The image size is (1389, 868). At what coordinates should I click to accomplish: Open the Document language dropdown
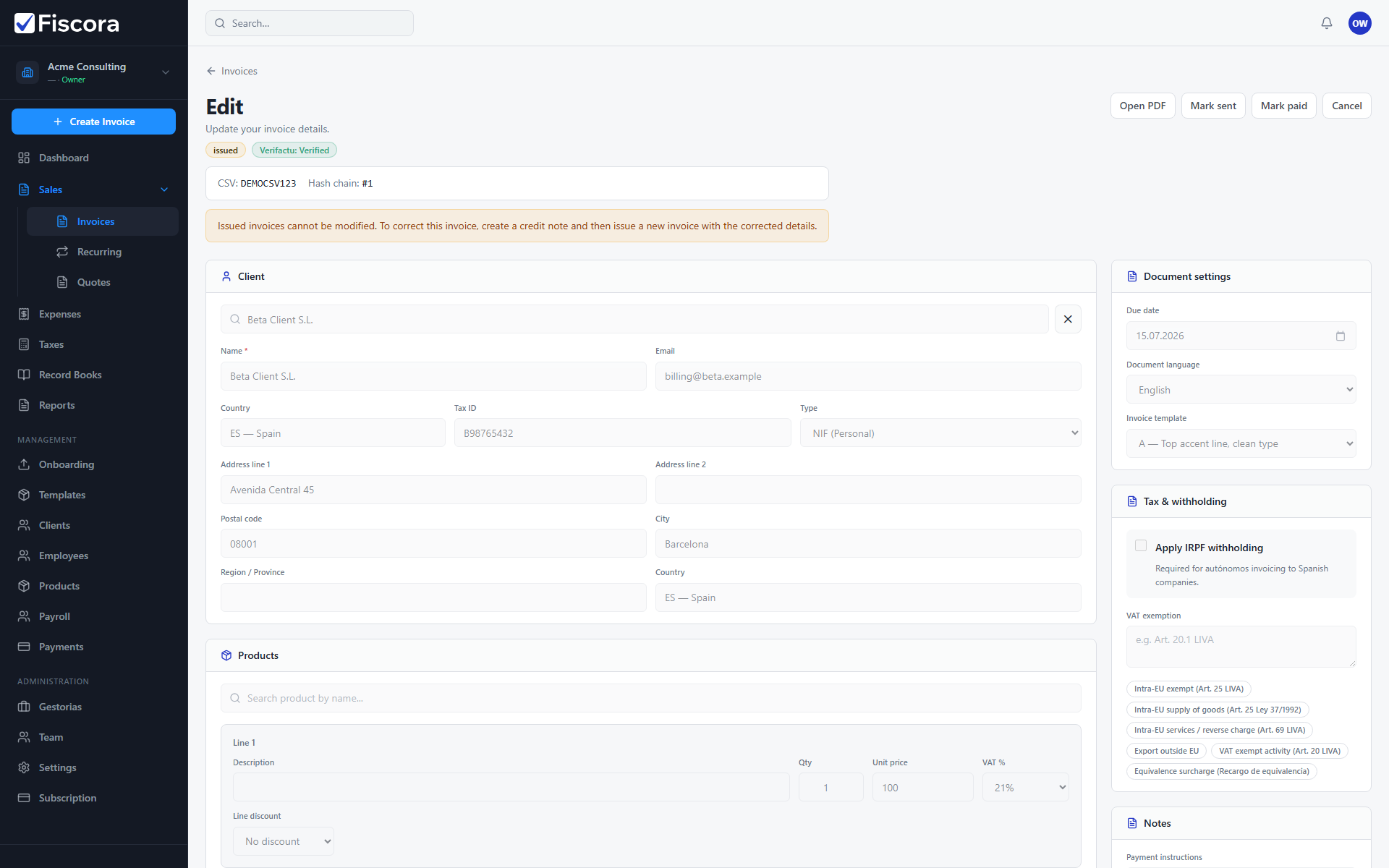pos(1241,390)
